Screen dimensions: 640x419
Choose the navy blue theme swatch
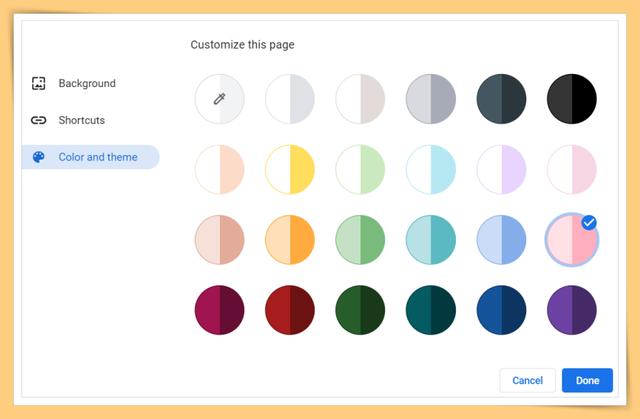click(x=501, y=310)
